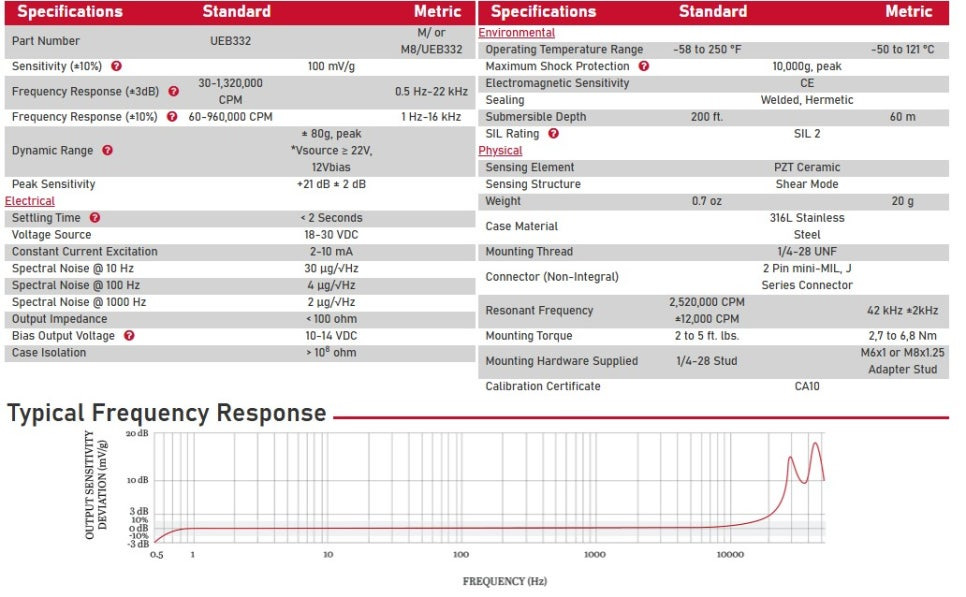Click the 60 m submersible depth value
This screenshot has height=597, width=966.
pos(903,116)
